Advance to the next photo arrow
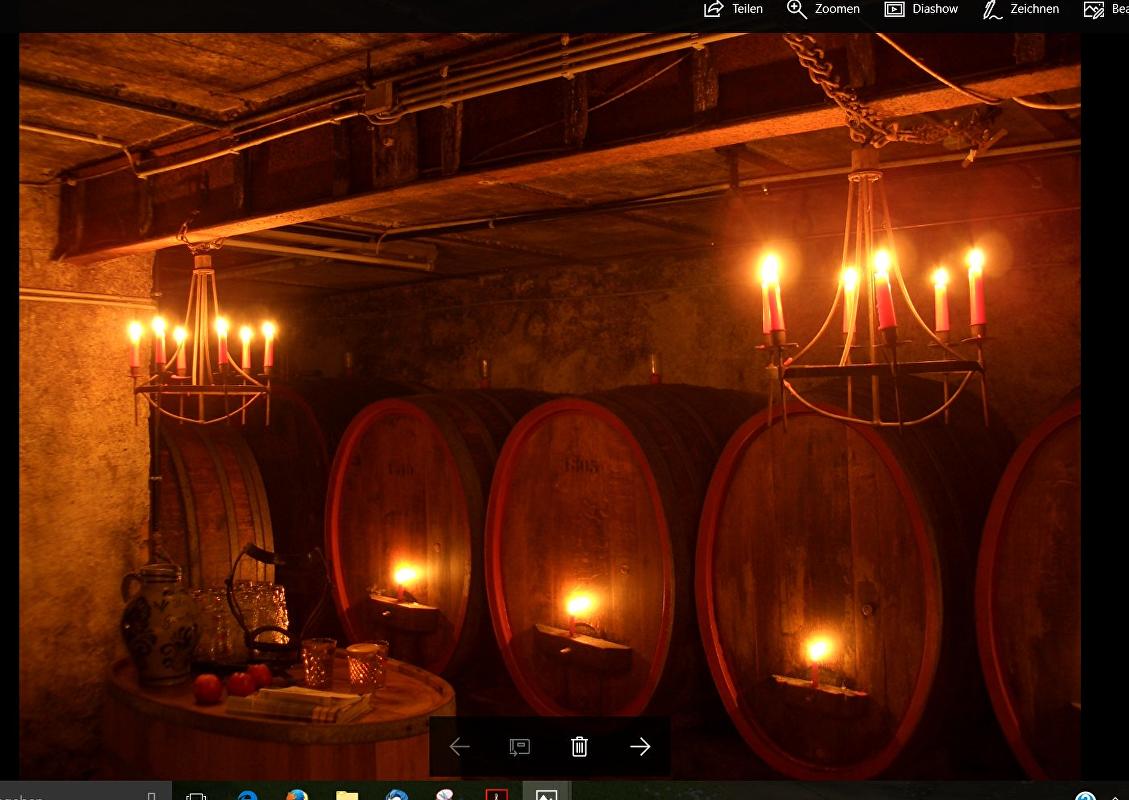 click(640, 747)
